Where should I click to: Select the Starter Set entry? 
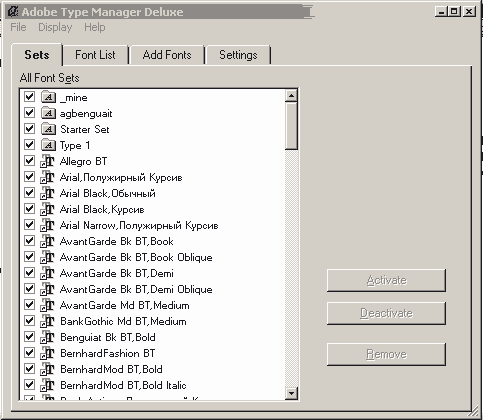pos(85,129)
